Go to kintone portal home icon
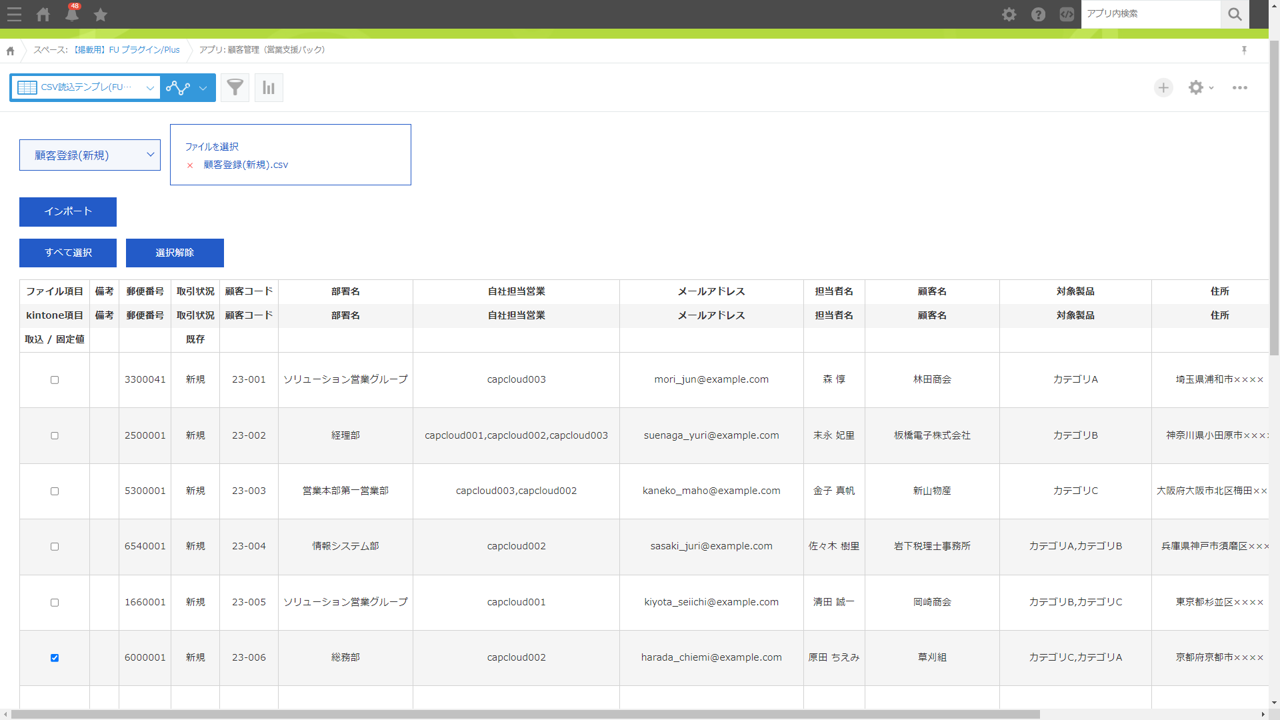 (x=43, y=14)
